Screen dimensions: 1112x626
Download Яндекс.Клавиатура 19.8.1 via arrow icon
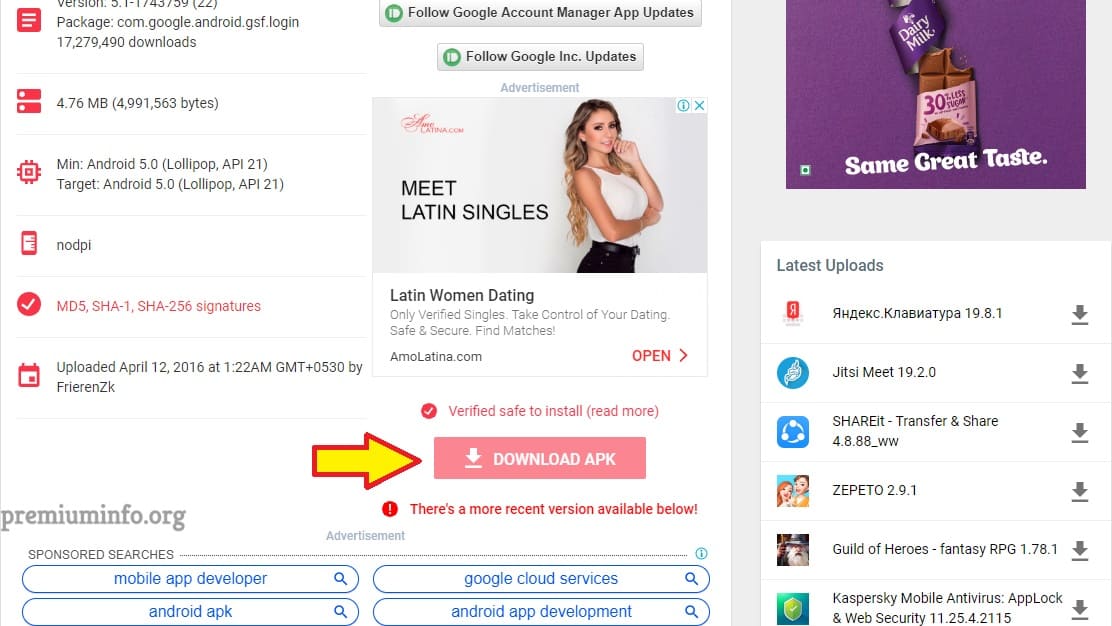click(x=1079, y=315)
